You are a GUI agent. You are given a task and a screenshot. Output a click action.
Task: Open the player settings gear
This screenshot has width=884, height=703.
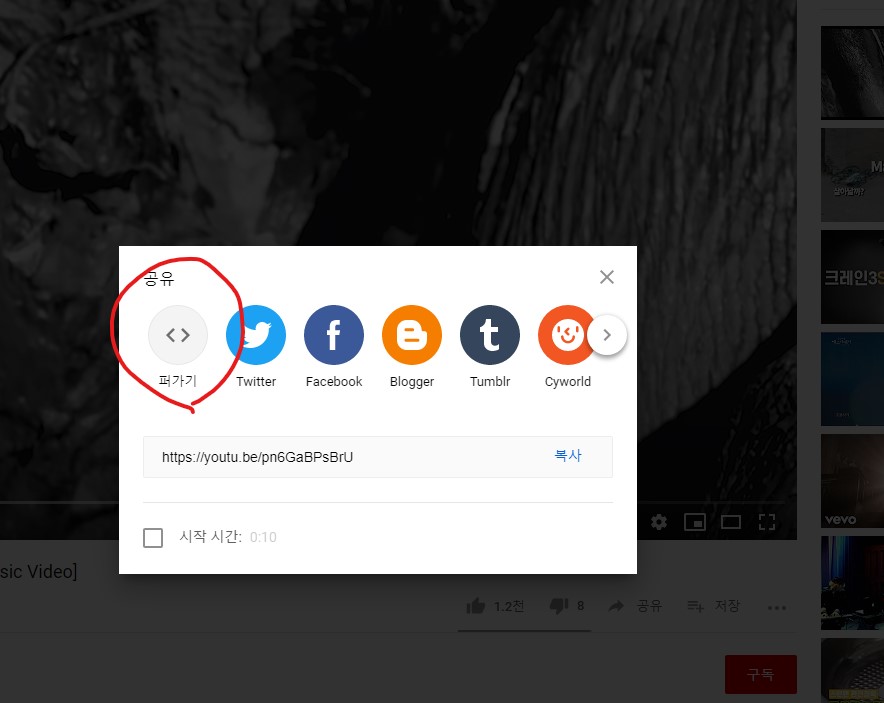point(658,522)
